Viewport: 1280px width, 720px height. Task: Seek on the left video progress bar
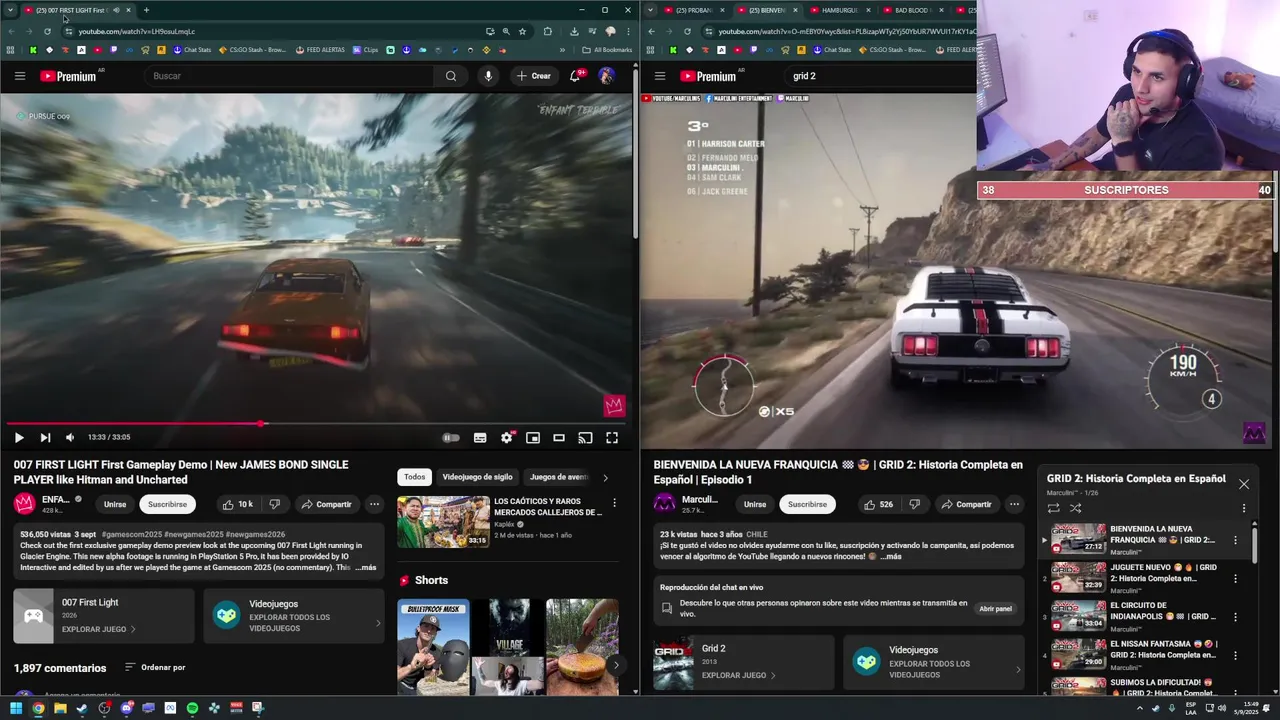pyautogui.click(x=316, y=424)
